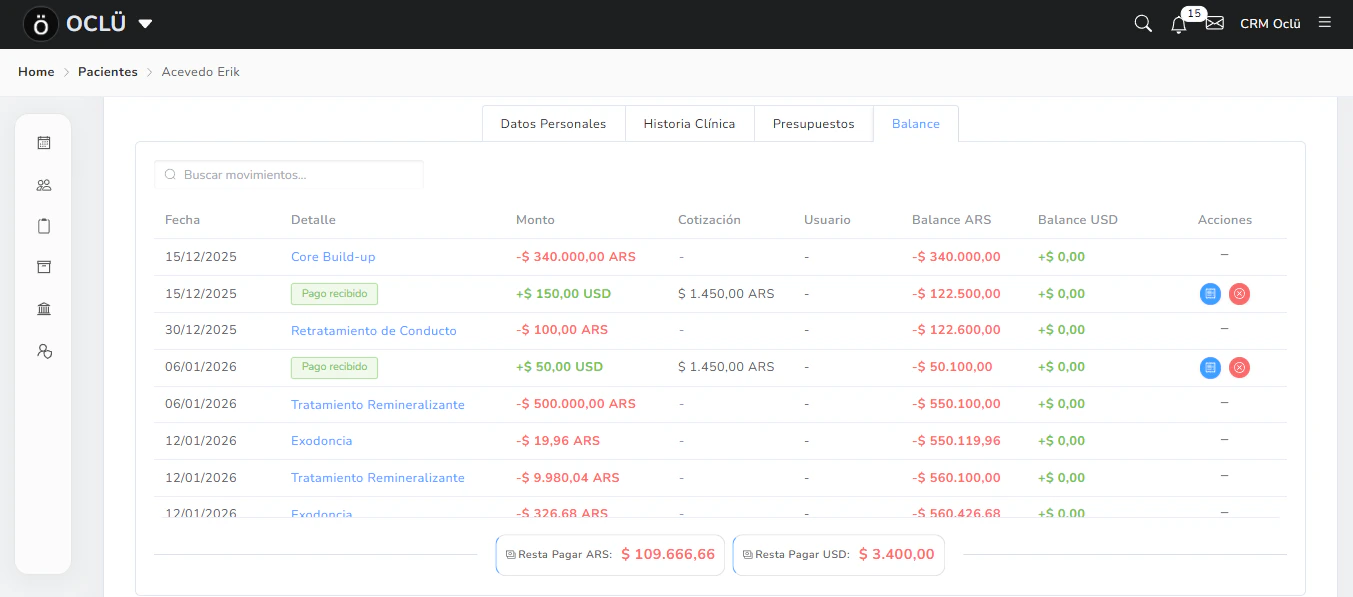Click Pago recibido badge dated 06/01/2026
1353x597 pixels.
click(x=334, y=367)
